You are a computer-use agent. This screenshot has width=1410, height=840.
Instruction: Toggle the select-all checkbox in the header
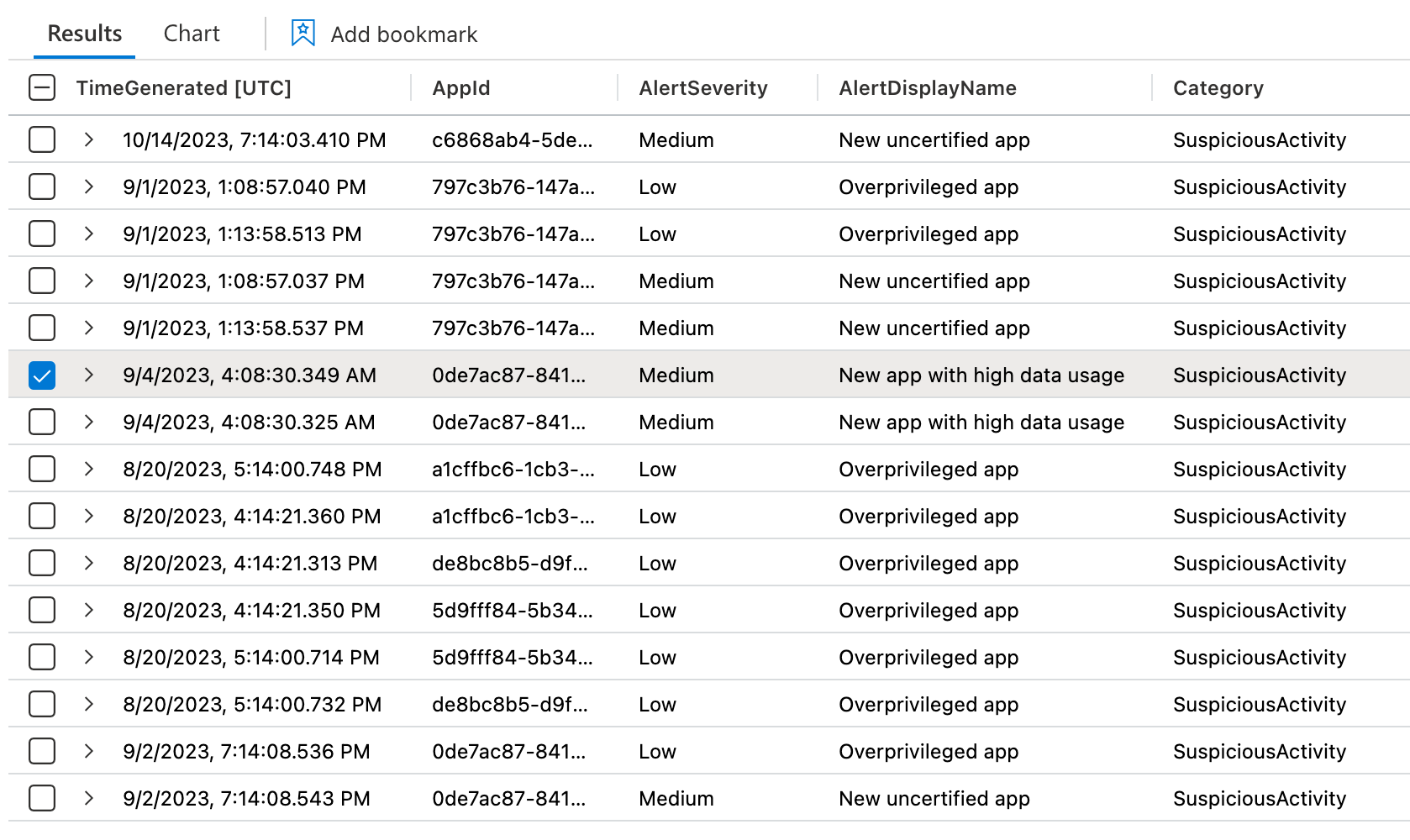(42, 87)
